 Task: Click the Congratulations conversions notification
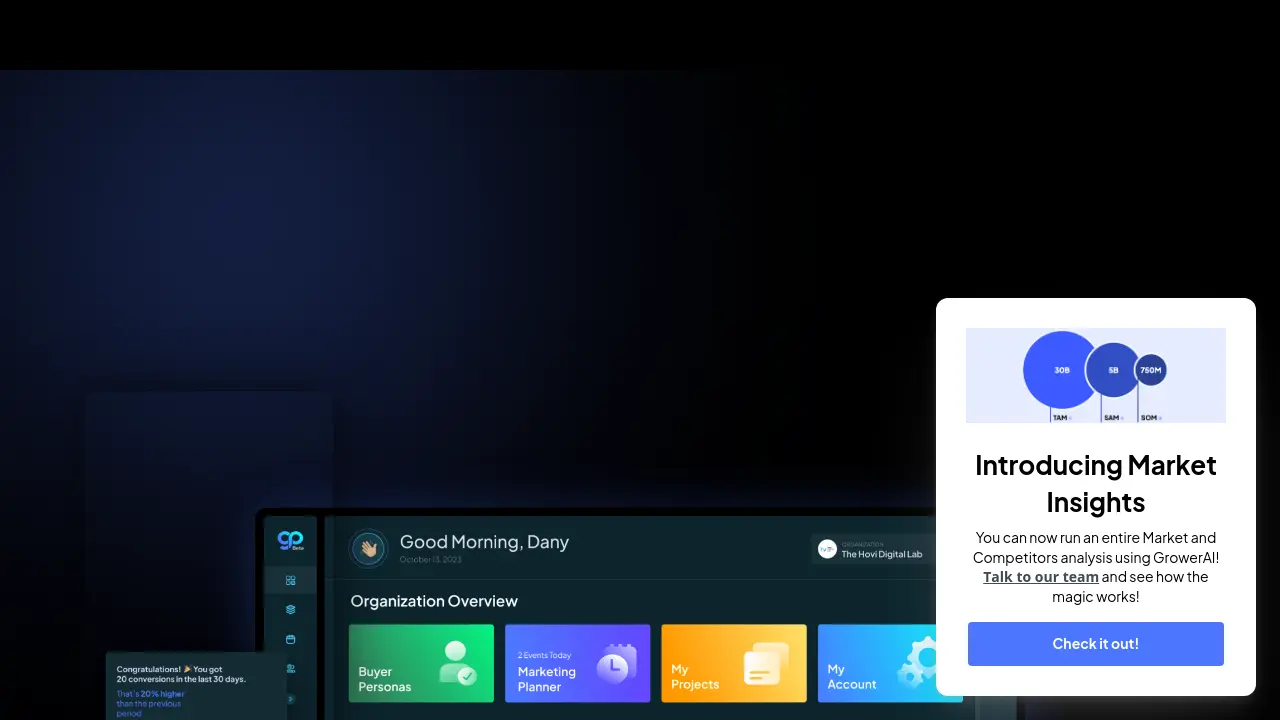(x=196, y=686)
